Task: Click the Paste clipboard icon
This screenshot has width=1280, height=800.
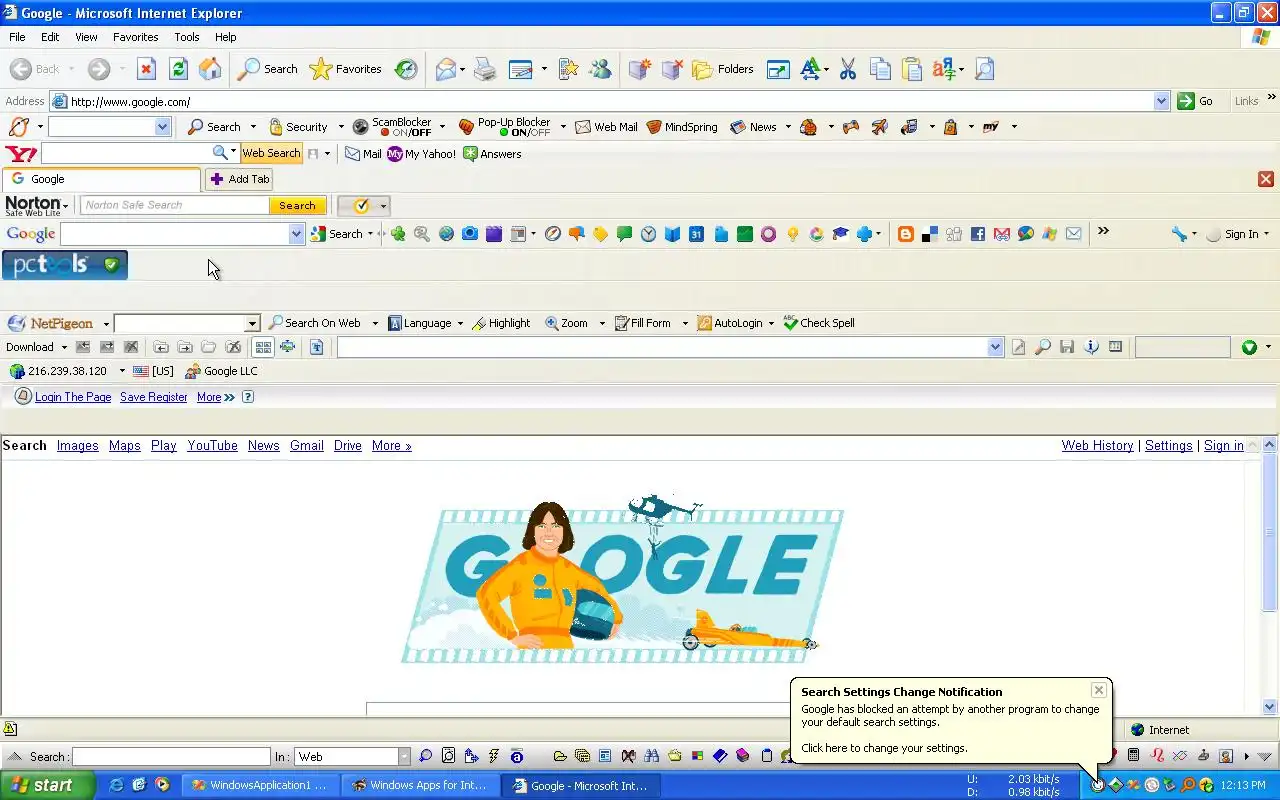Action: [912, 69]
